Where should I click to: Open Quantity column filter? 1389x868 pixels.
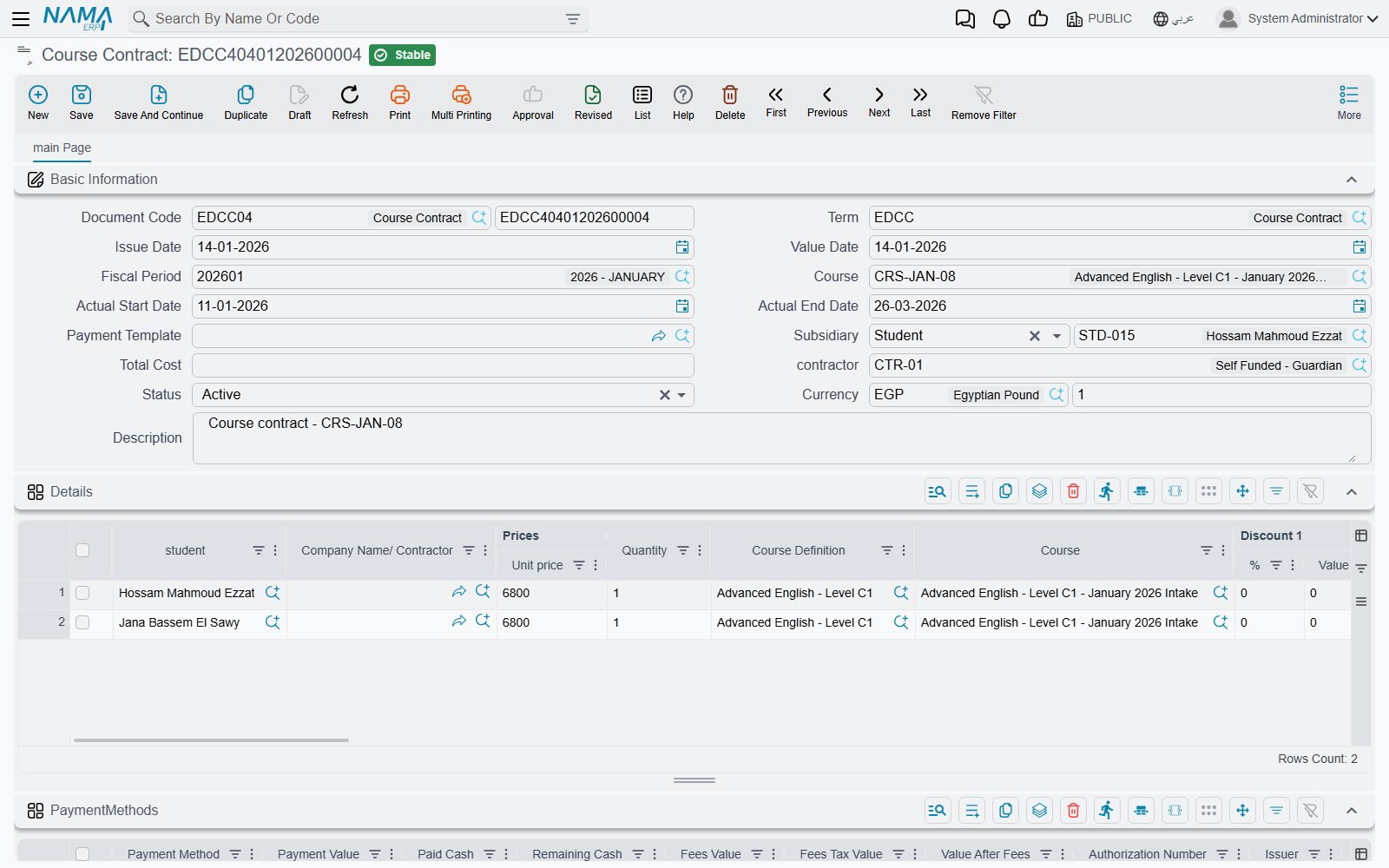(683, 550)
